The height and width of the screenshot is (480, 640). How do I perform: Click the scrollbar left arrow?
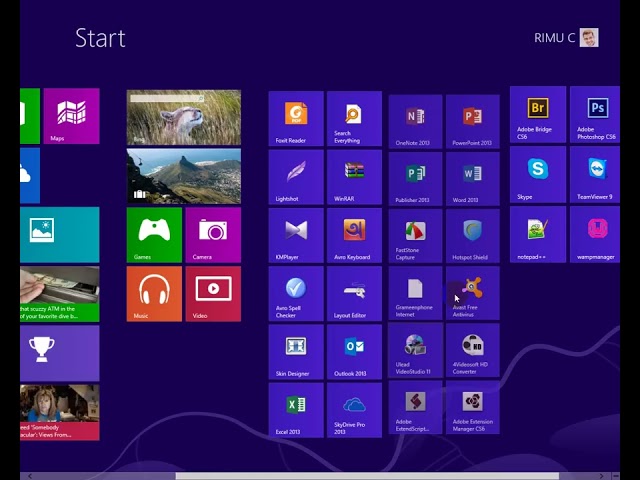pyautogui.click(x=30, y=476)
